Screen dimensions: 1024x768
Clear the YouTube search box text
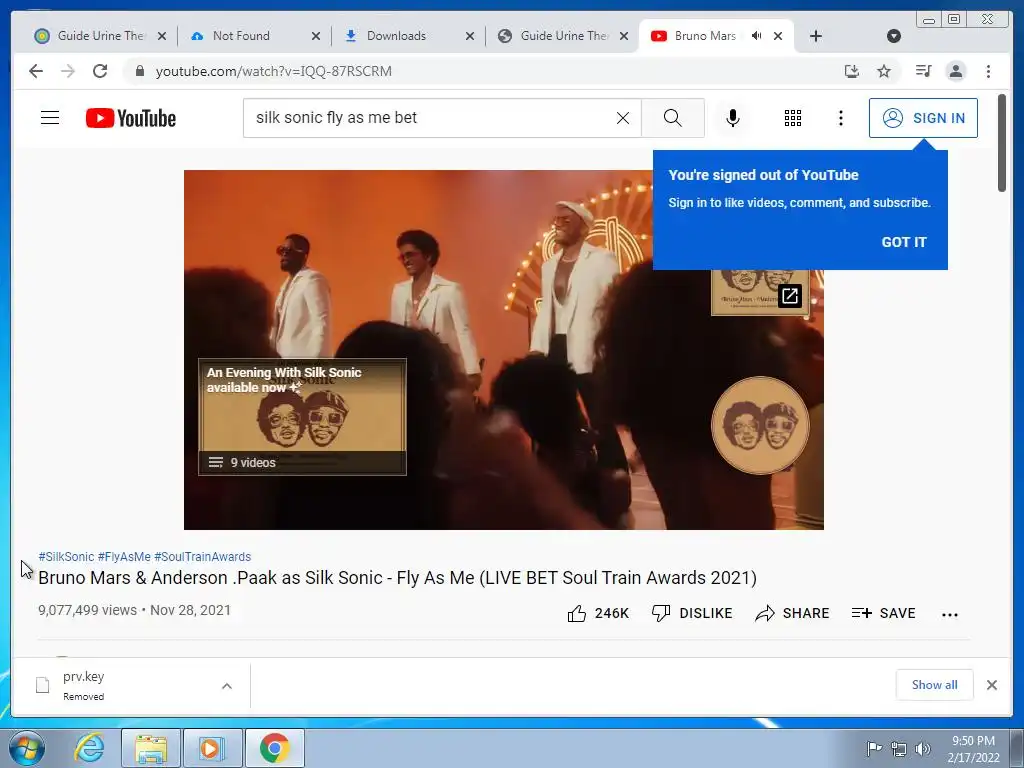pyautogui.click(x=623, y=118)
